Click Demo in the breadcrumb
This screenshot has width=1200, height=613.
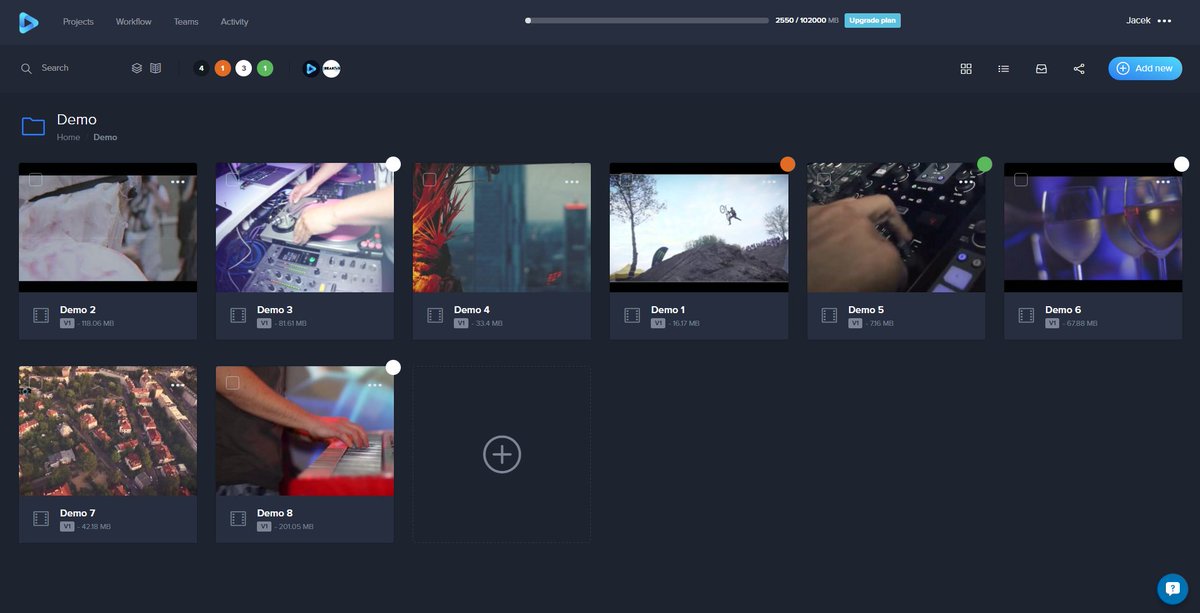105,137
